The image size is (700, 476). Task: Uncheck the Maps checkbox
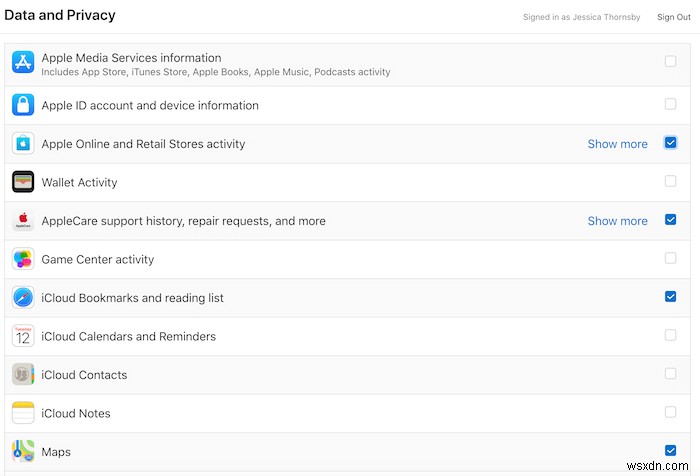pos(670,450)
